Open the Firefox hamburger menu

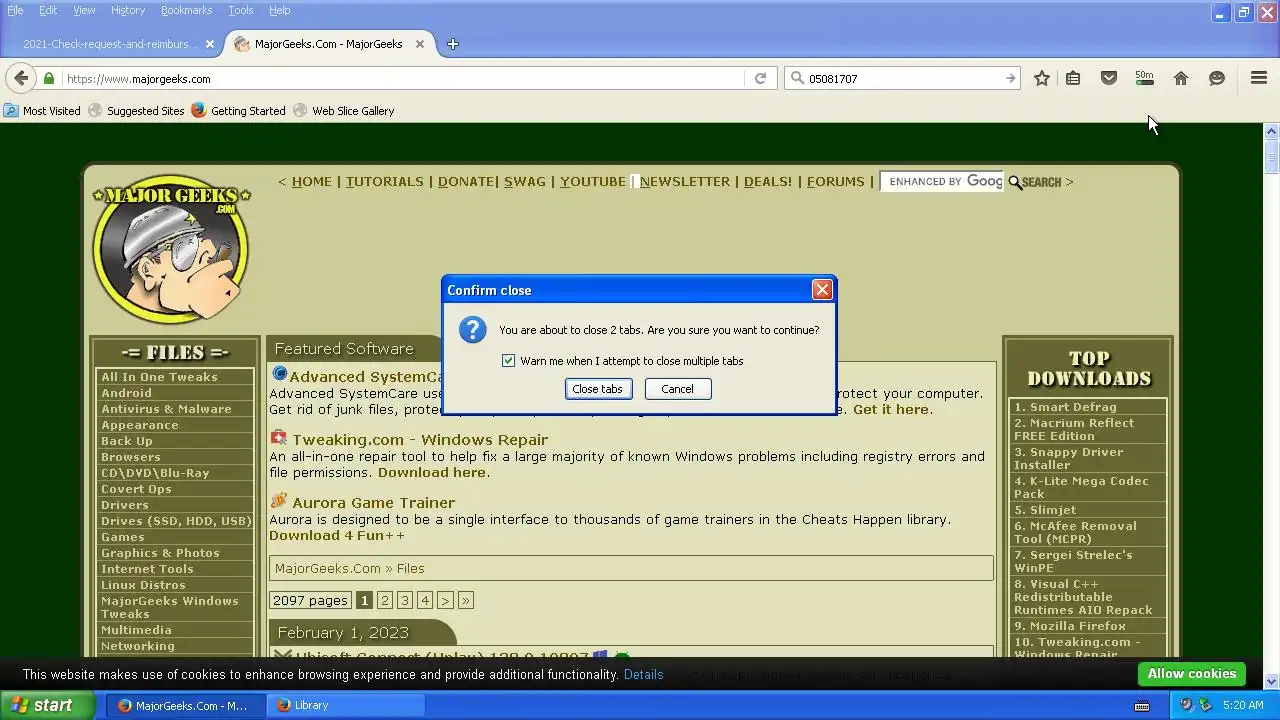[1259, 78]
